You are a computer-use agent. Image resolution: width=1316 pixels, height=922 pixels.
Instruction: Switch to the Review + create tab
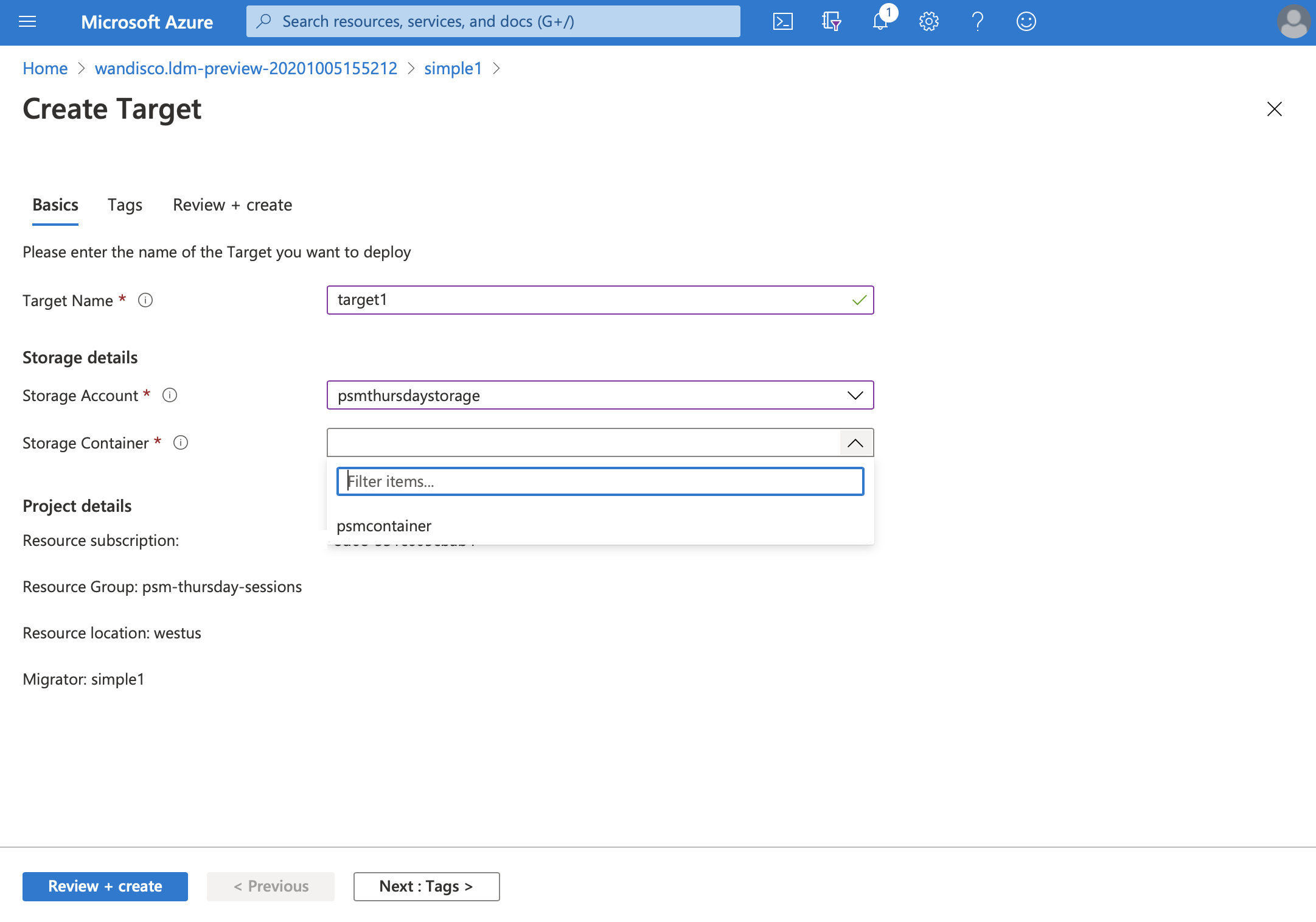[x=232, y=204]
